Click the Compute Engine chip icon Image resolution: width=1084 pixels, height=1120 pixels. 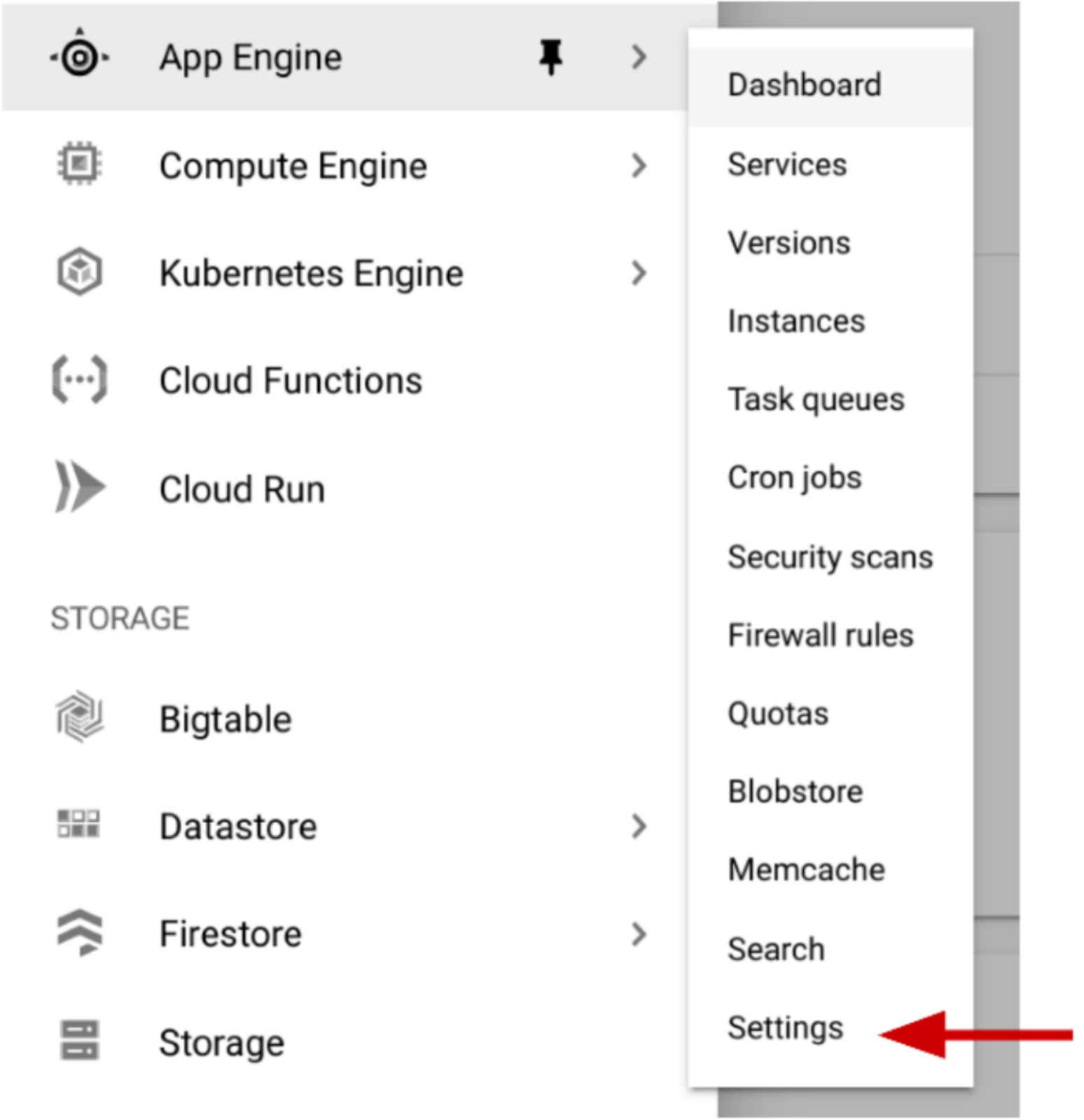[x=79, y=164]
